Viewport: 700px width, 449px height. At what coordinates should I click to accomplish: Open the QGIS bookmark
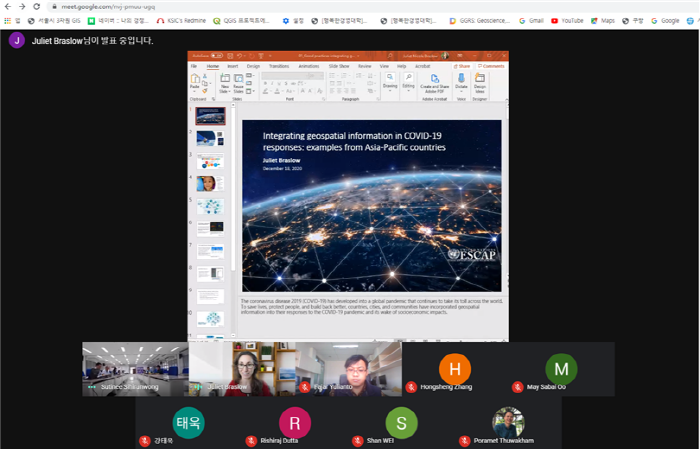click(x=242, y=21)
